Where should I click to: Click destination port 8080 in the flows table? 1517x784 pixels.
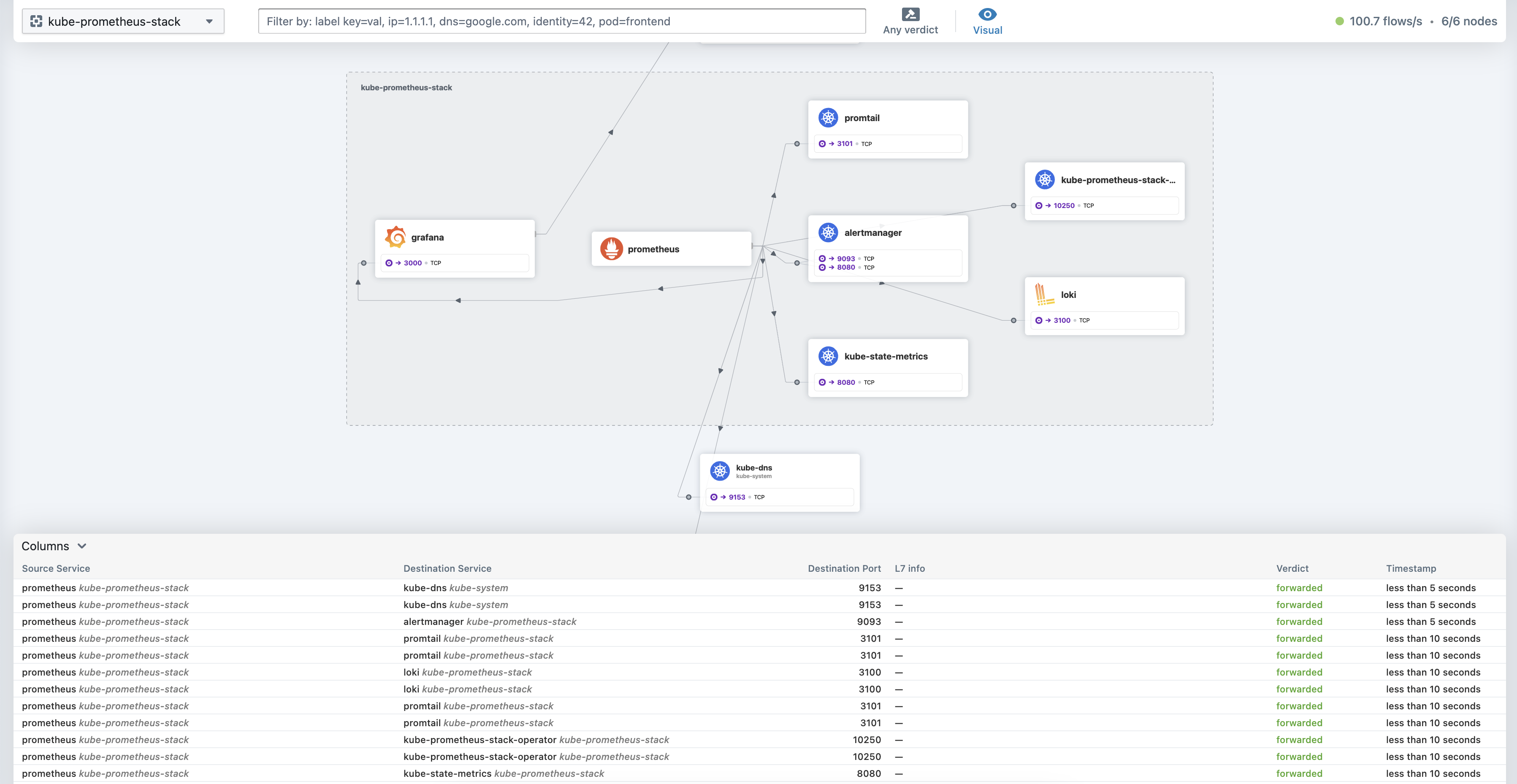[x=869, y=773]
